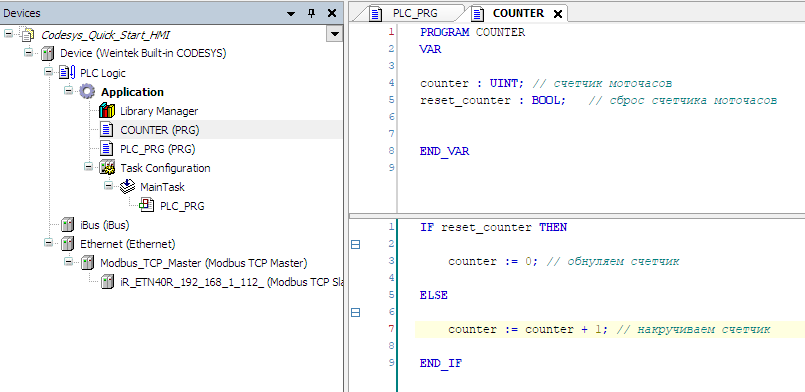Select the PLC Logic label

point(103,73)
